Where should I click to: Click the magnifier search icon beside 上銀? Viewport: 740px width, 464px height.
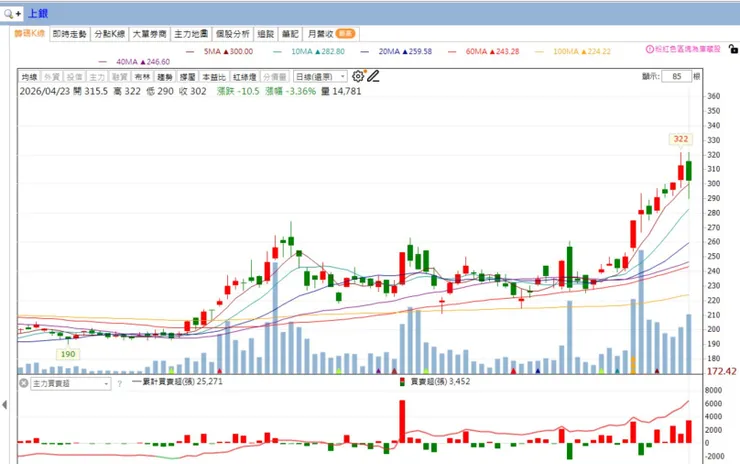(8, 14)
